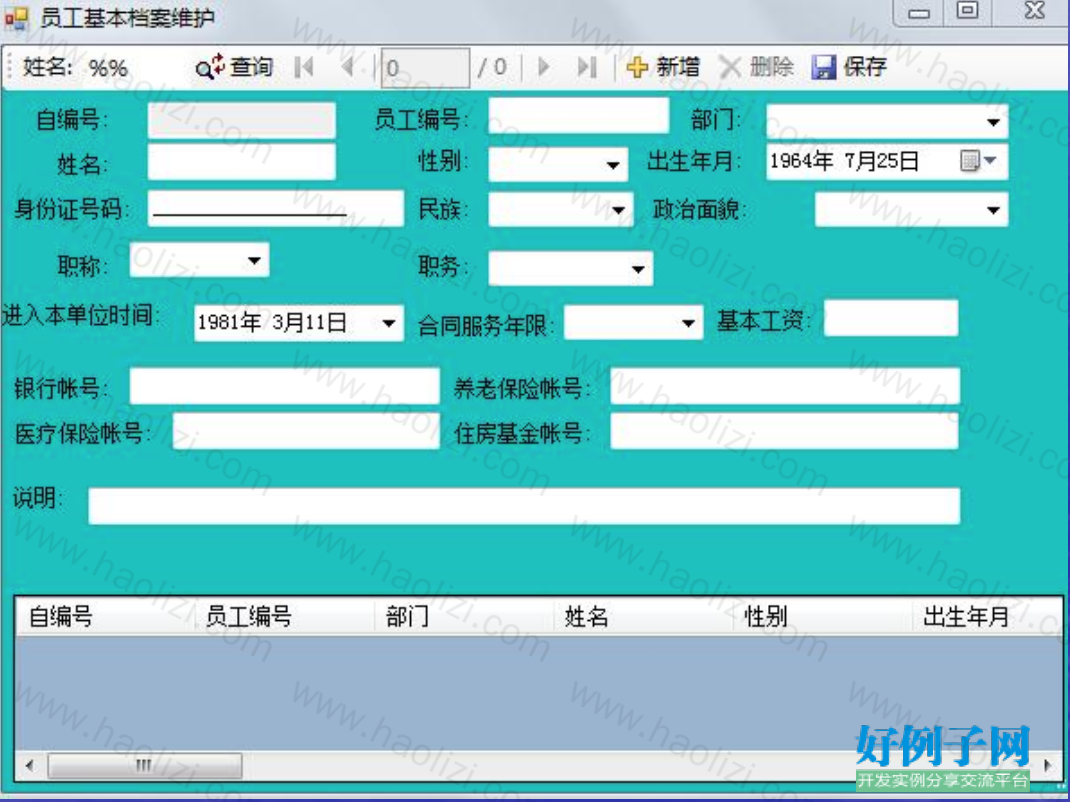Focus the 员工编号 input field
Viewport: 1070px width, 802px height.
[x=579, y=115]
